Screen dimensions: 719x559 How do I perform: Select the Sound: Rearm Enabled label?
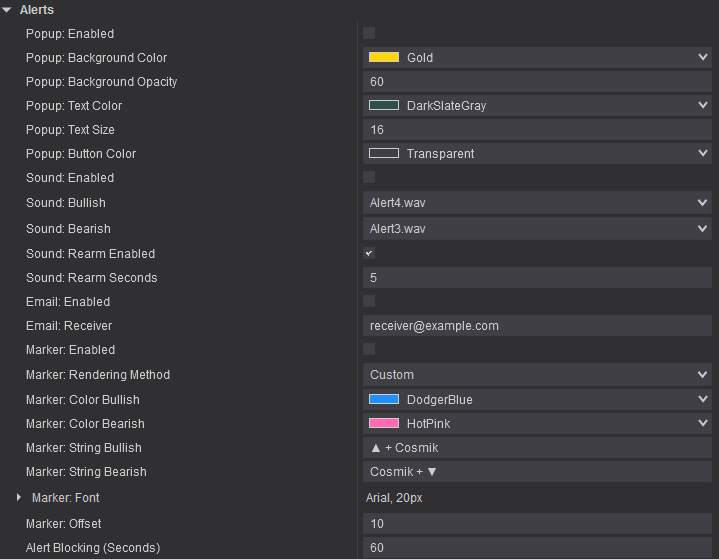[90, 254]
